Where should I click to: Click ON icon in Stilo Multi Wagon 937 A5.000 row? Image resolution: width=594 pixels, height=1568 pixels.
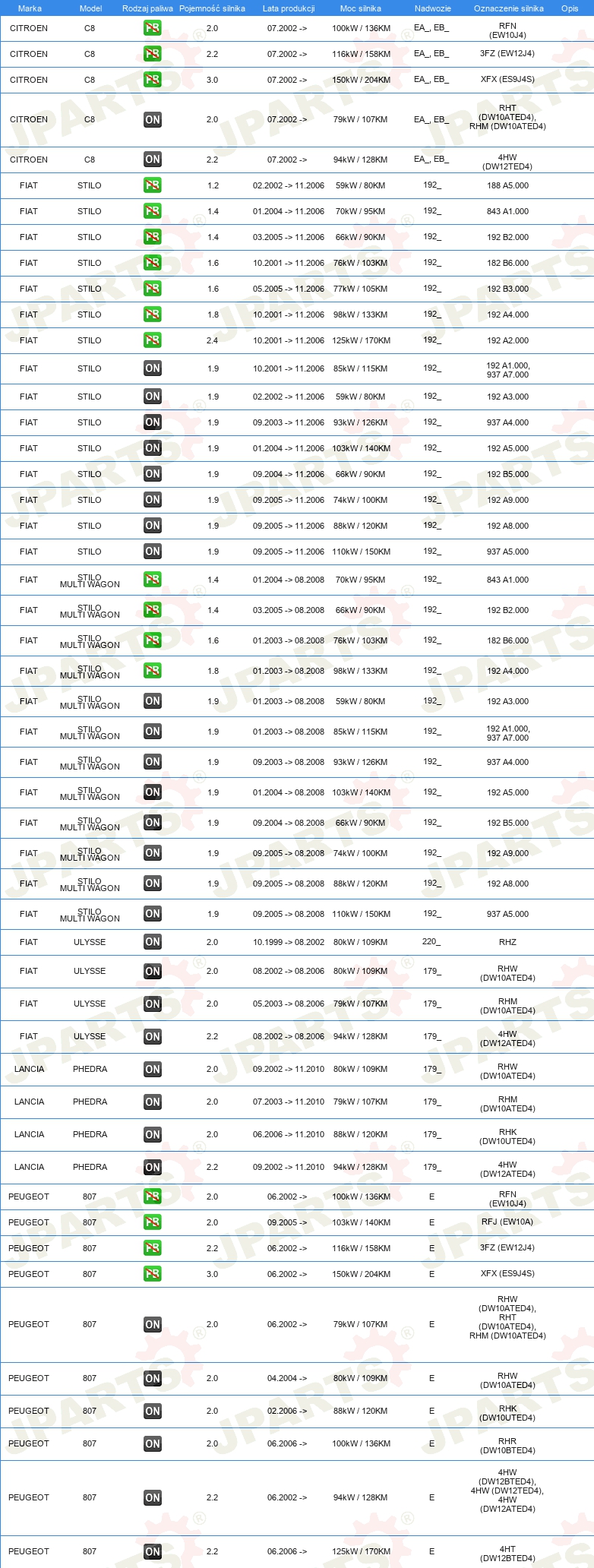point(152,914)
